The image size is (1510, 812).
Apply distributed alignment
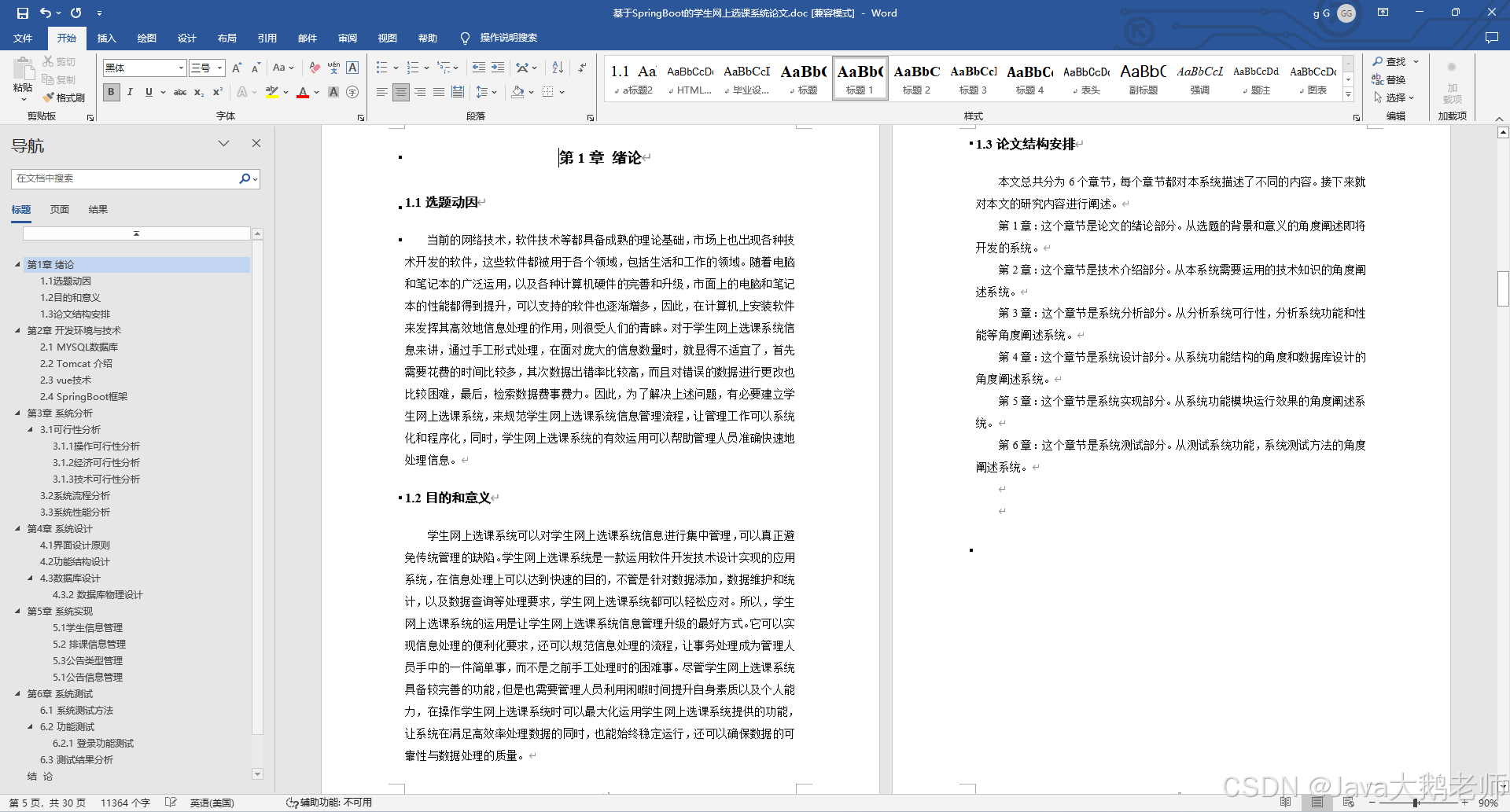[x=458, y=92]
